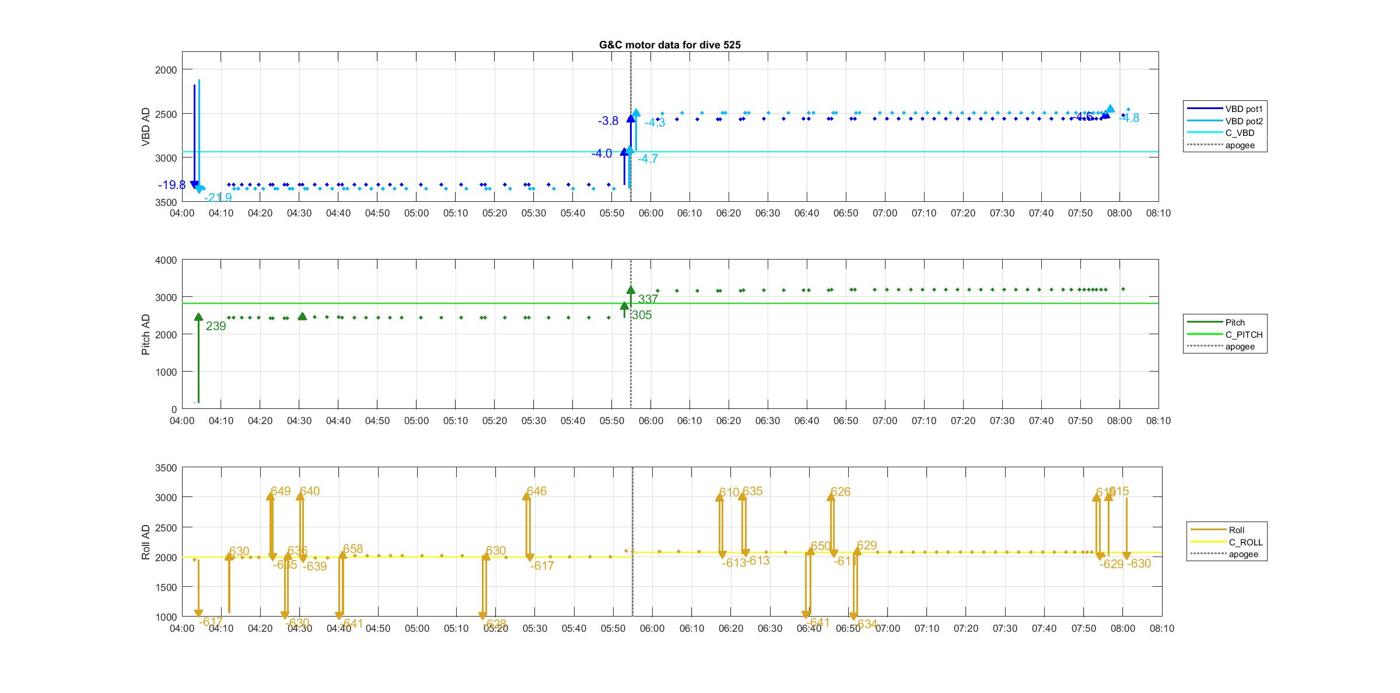Viewport: 1400px width, 693px height.
Task: Click the '610' roll move label
Action: pyautogui.click(x=729, y=493)
